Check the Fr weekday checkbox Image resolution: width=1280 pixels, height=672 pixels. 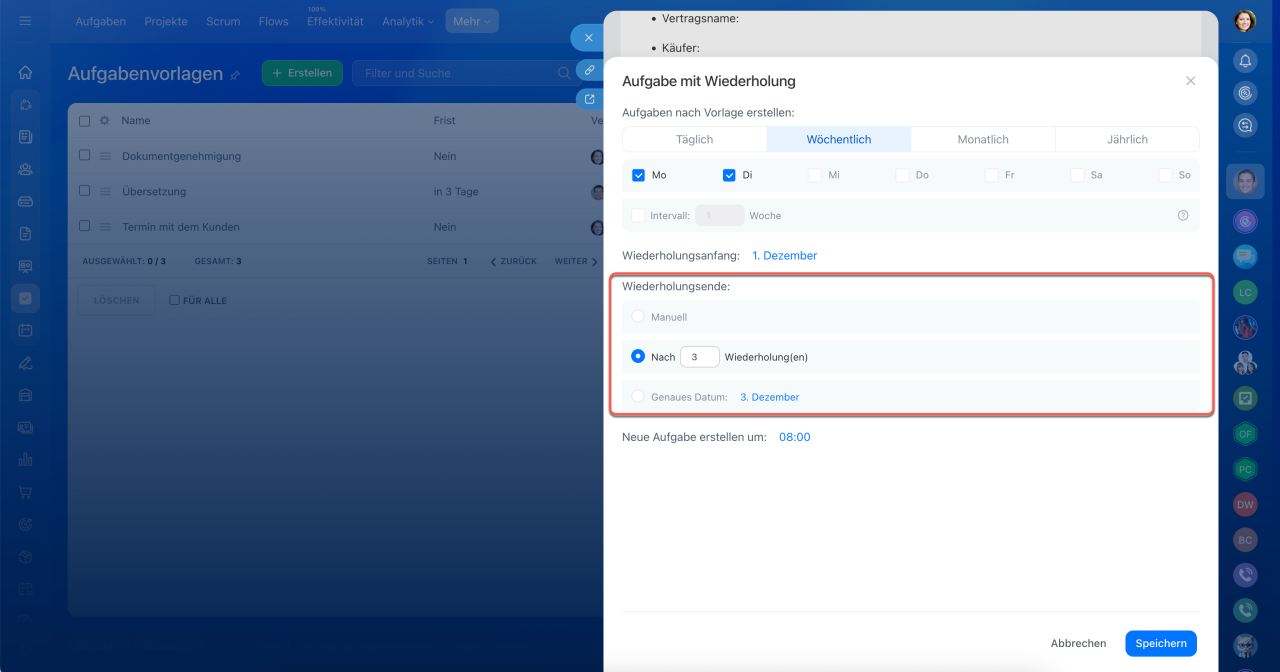[x=992, y=175]
